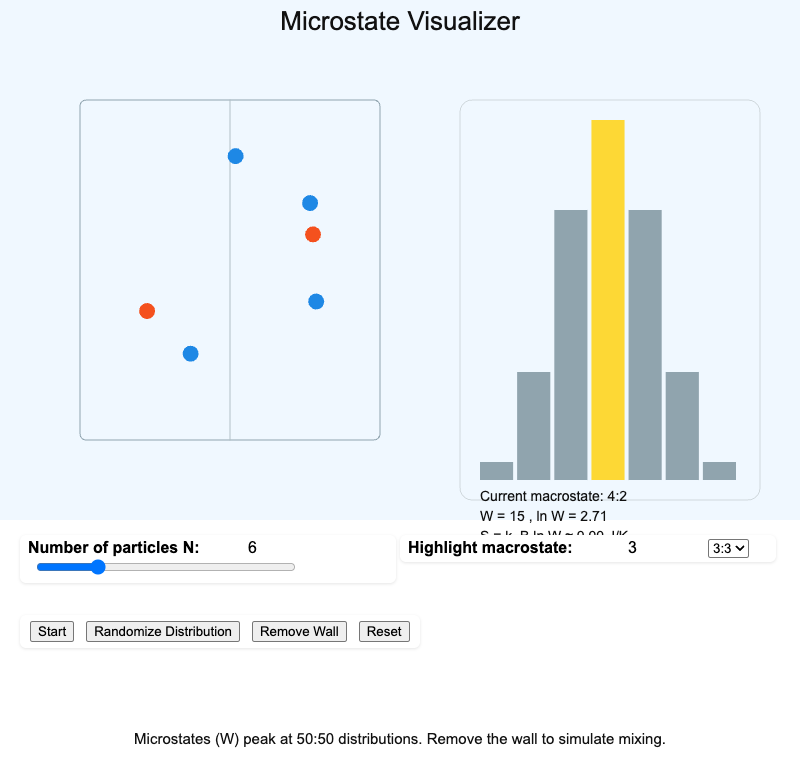This screenshot has height=762, width=800.
Task: Click the Highlight macrostate value 3
Action: click(631, 548)
